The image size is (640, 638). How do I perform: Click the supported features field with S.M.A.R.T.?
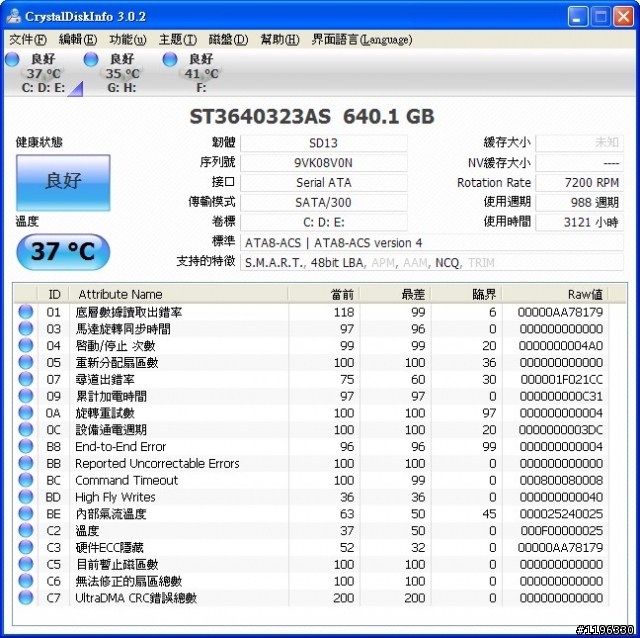[x=432, y=262]
